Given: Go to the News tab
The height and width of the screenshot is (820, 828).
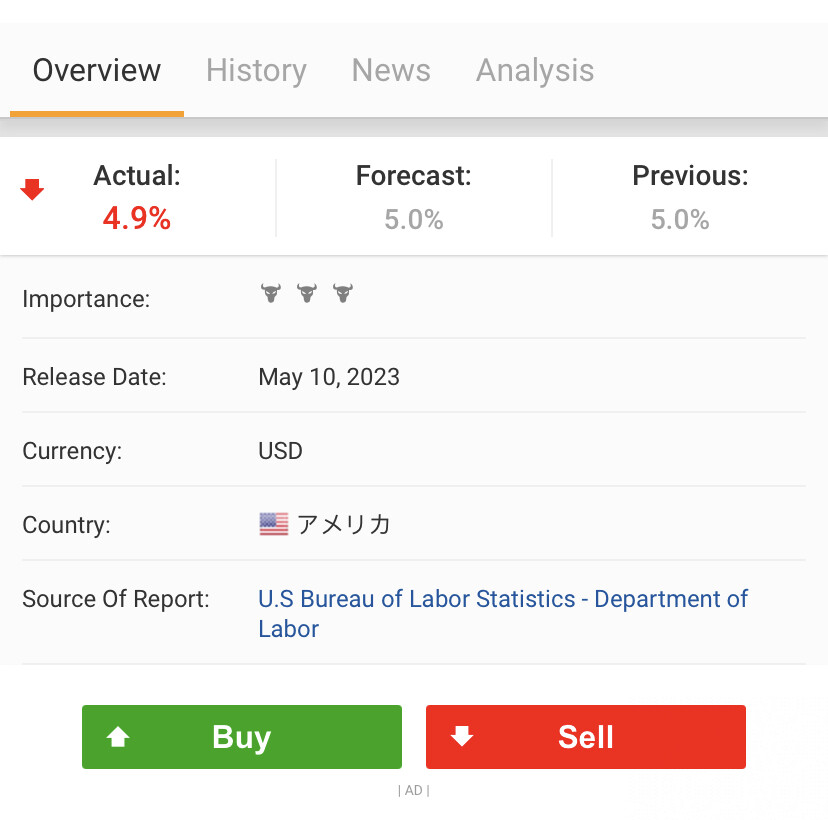Looking at the screenshot, I should (x=391, y=71).
